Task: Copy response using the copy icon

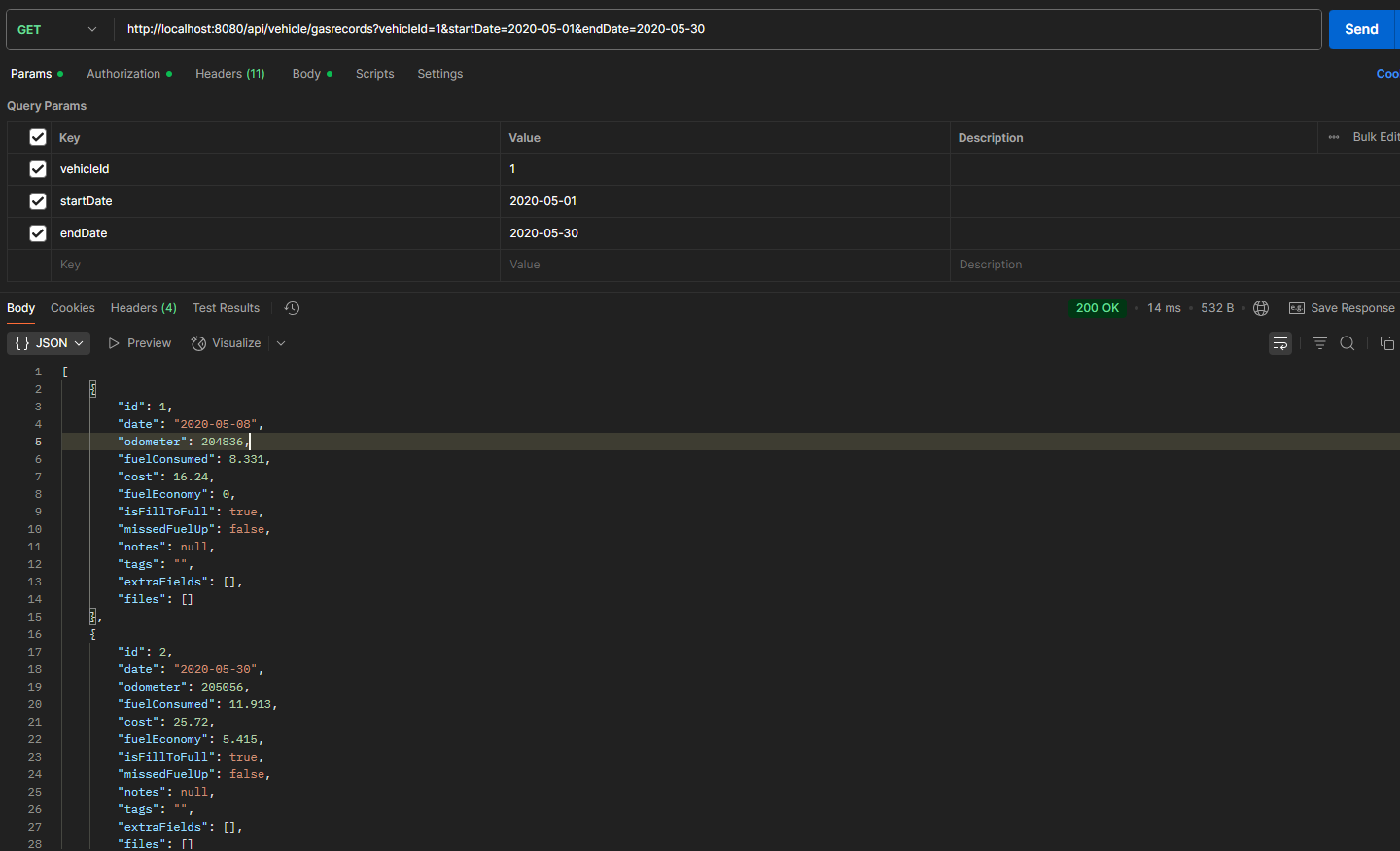Action: tap(1387, 343)
